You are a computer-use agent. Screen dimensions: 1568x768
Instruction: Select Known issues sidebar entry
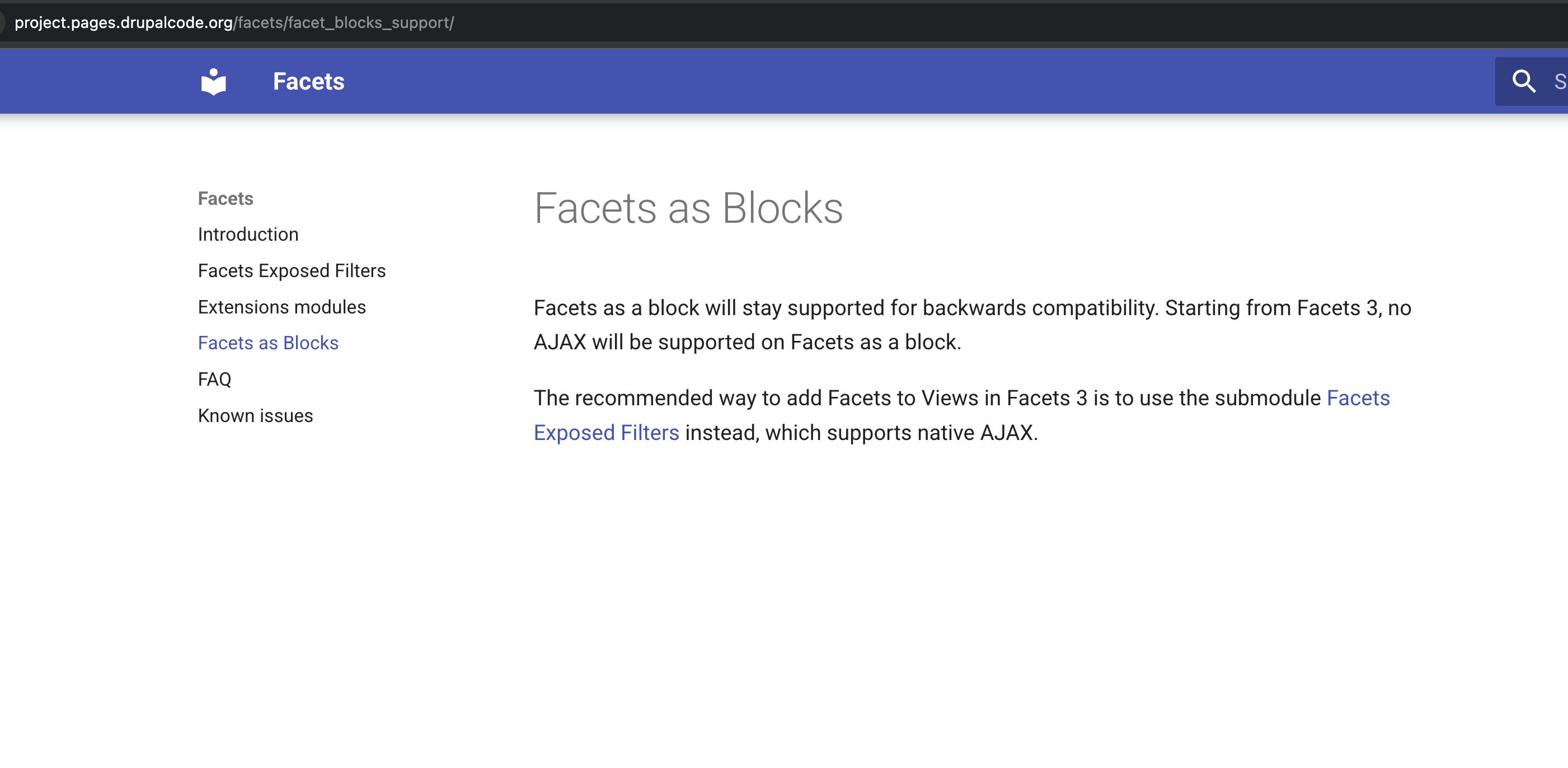256,415
